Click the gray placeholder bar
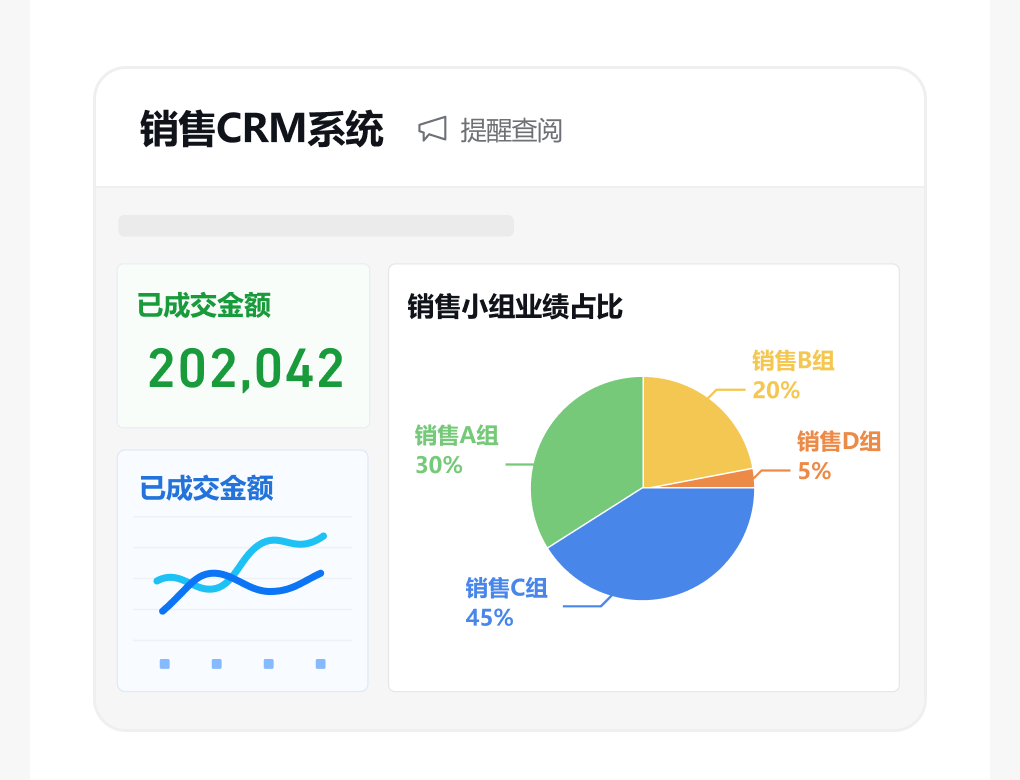Viewport: 1020px width, 780px height. pyautogui.click(x=316, y=226)
